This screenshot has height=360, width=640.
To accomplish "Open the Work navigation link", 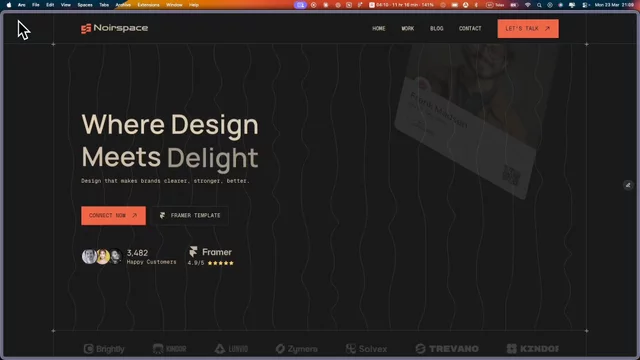I will [408, 29].
